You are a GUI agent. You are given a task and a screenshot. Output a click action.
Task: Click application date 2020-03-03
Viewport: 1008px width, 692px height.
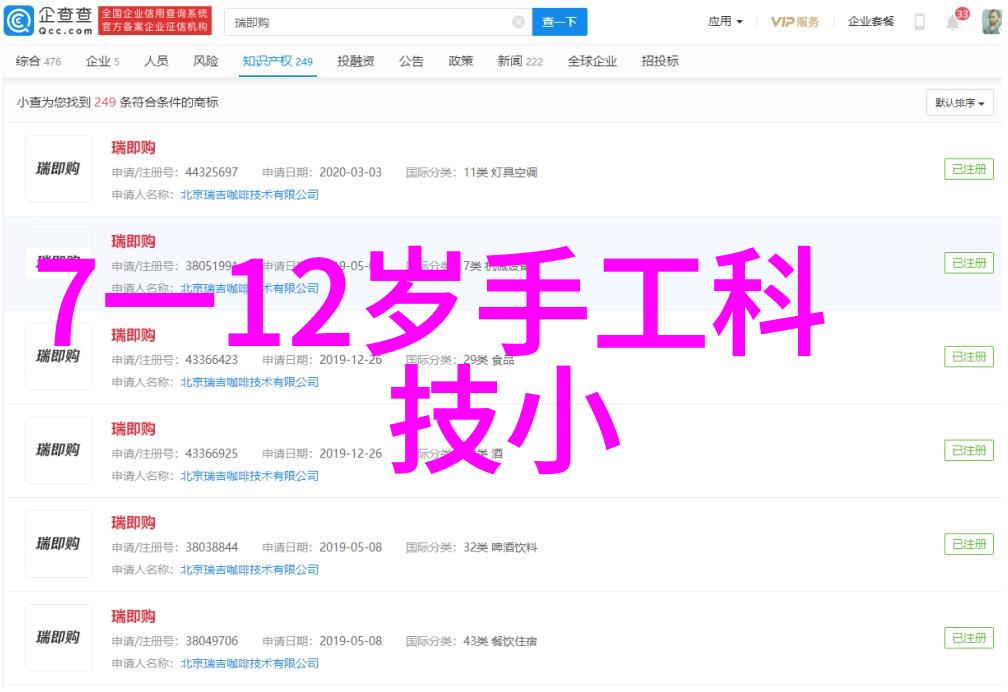350,172
